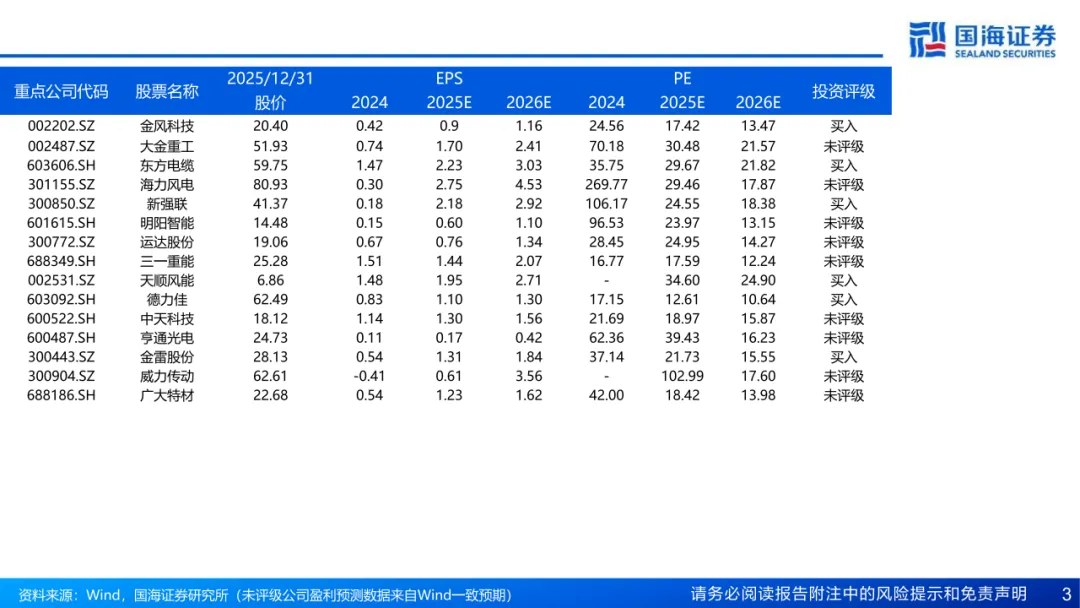Select stock name 亨通光电
The width and height of the screenshot is (1080, 608).
coord(167,338)
